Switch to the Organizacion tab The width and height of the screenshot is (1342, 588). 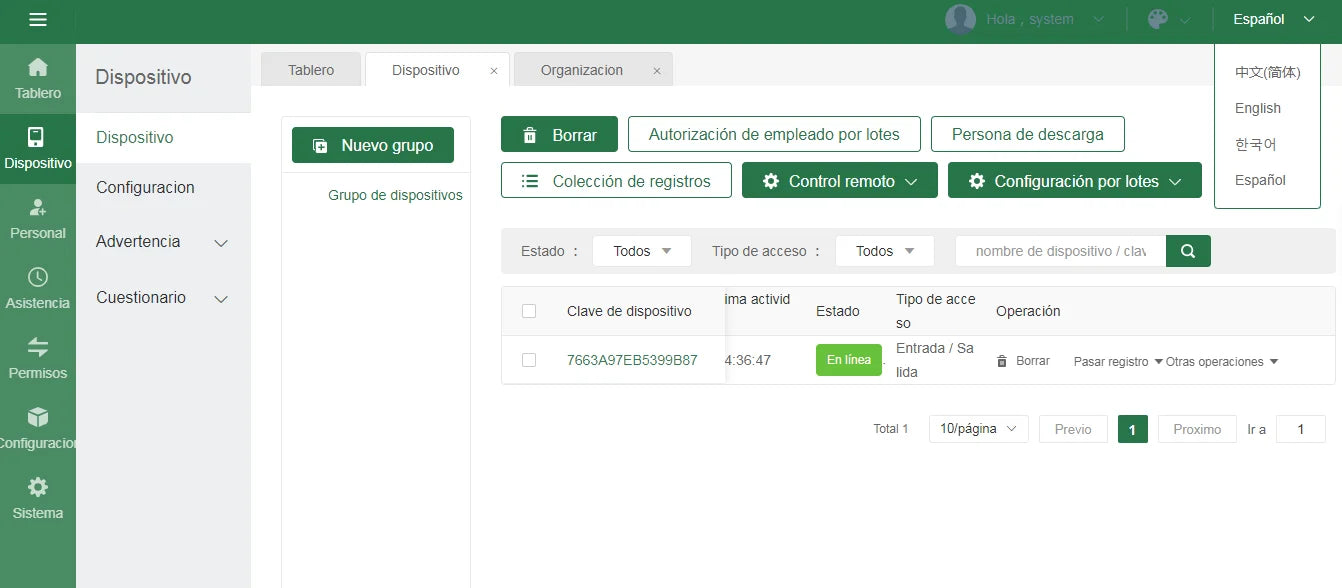tap(582, 69)
